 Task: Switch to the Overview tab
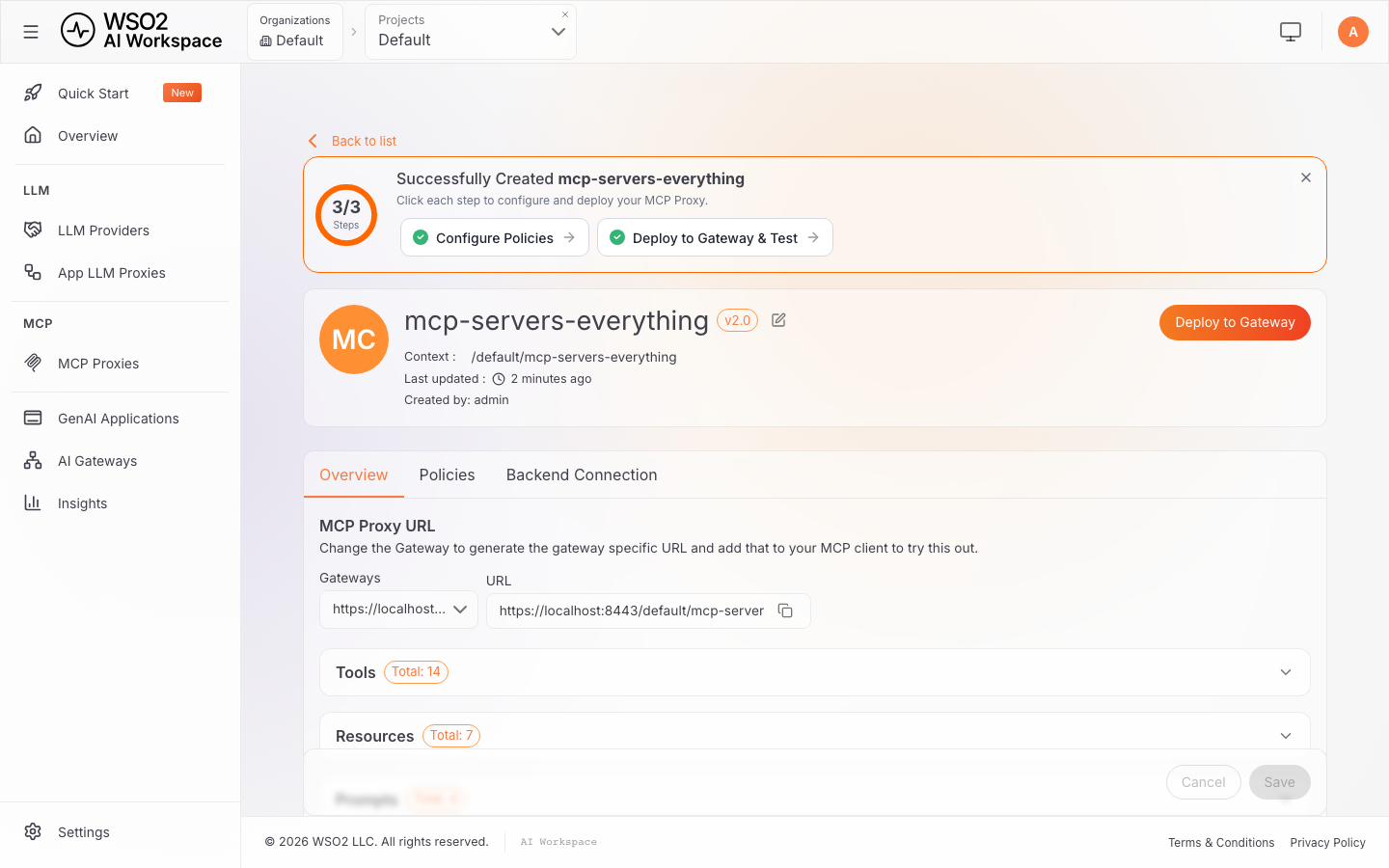(x=354, y=475)
